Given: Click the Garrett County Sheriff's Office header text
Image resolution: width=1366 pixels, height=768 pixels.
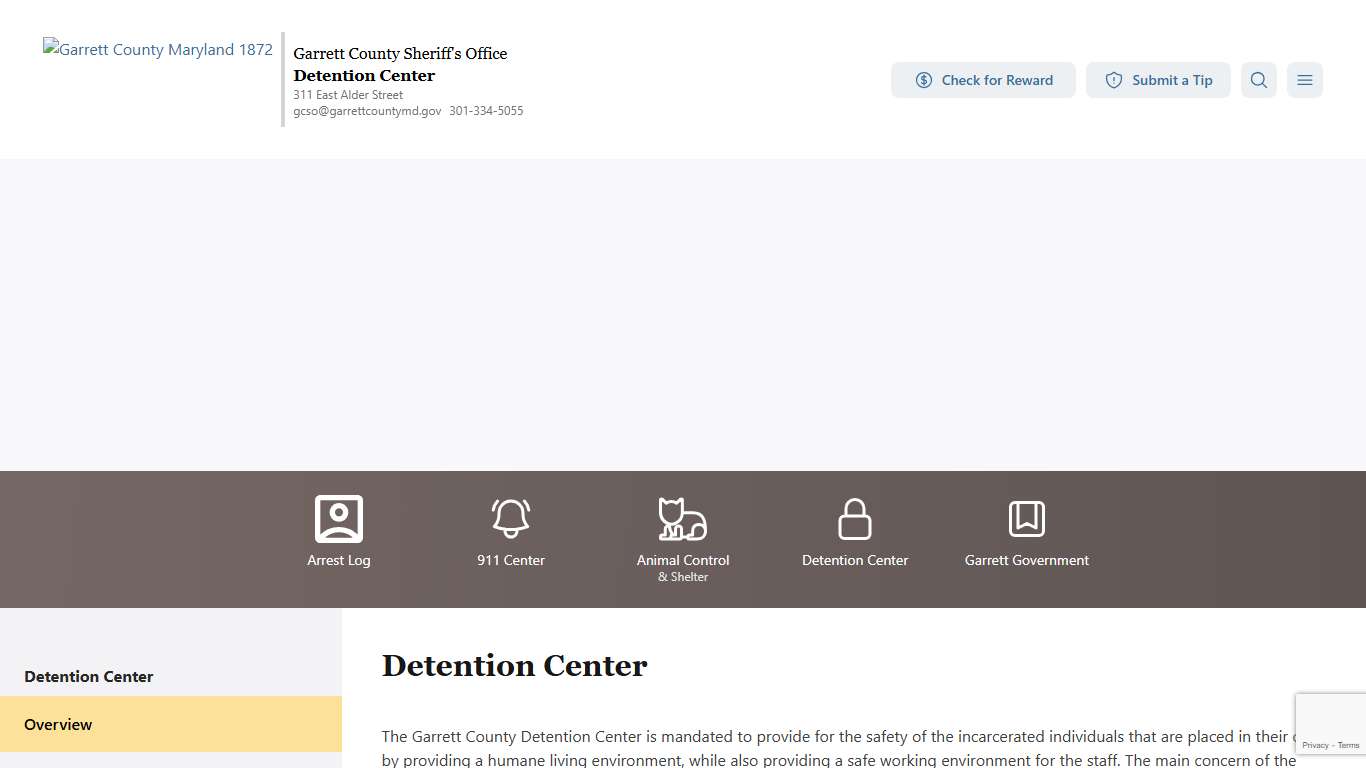Looking at the screenshot, I should 400,53.
